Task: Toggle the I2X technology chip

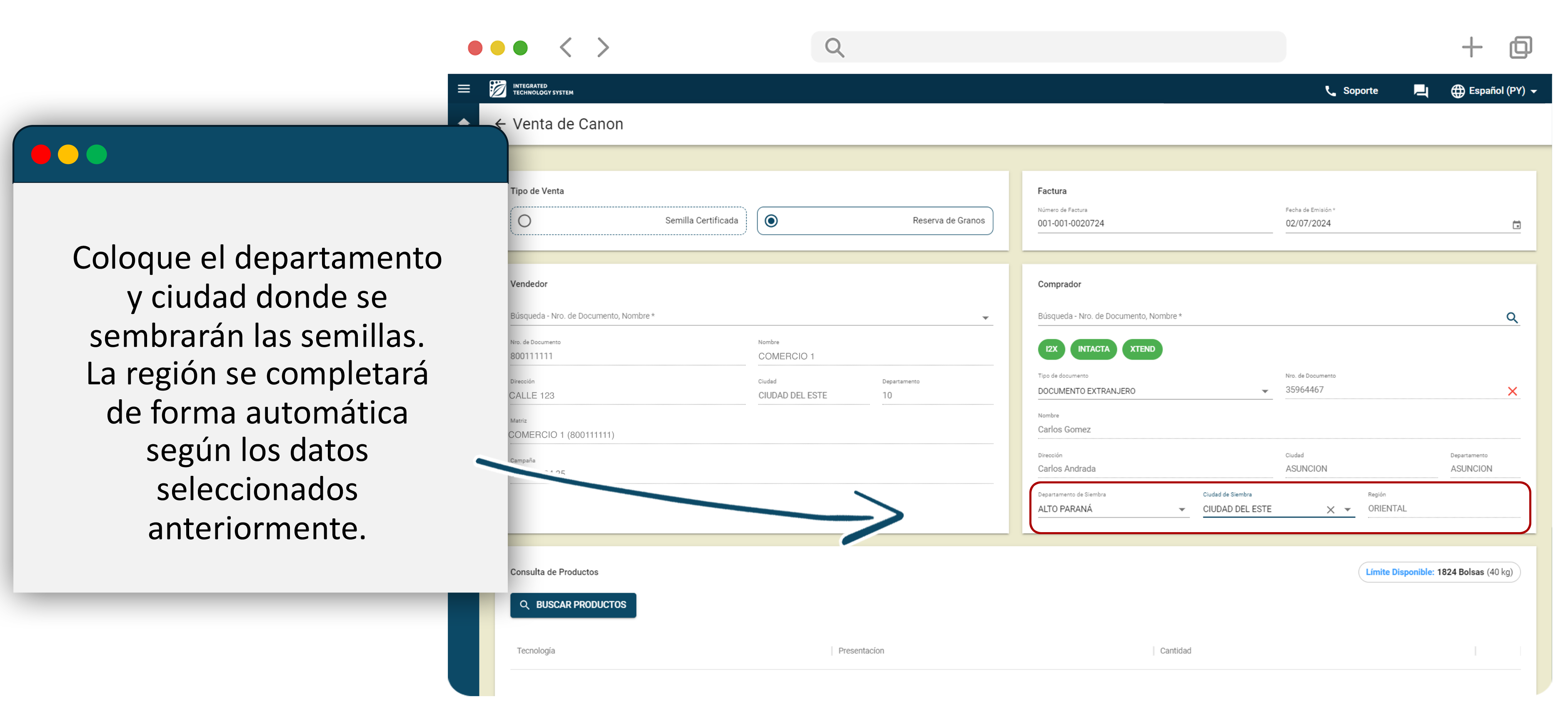Action: 1051,349
